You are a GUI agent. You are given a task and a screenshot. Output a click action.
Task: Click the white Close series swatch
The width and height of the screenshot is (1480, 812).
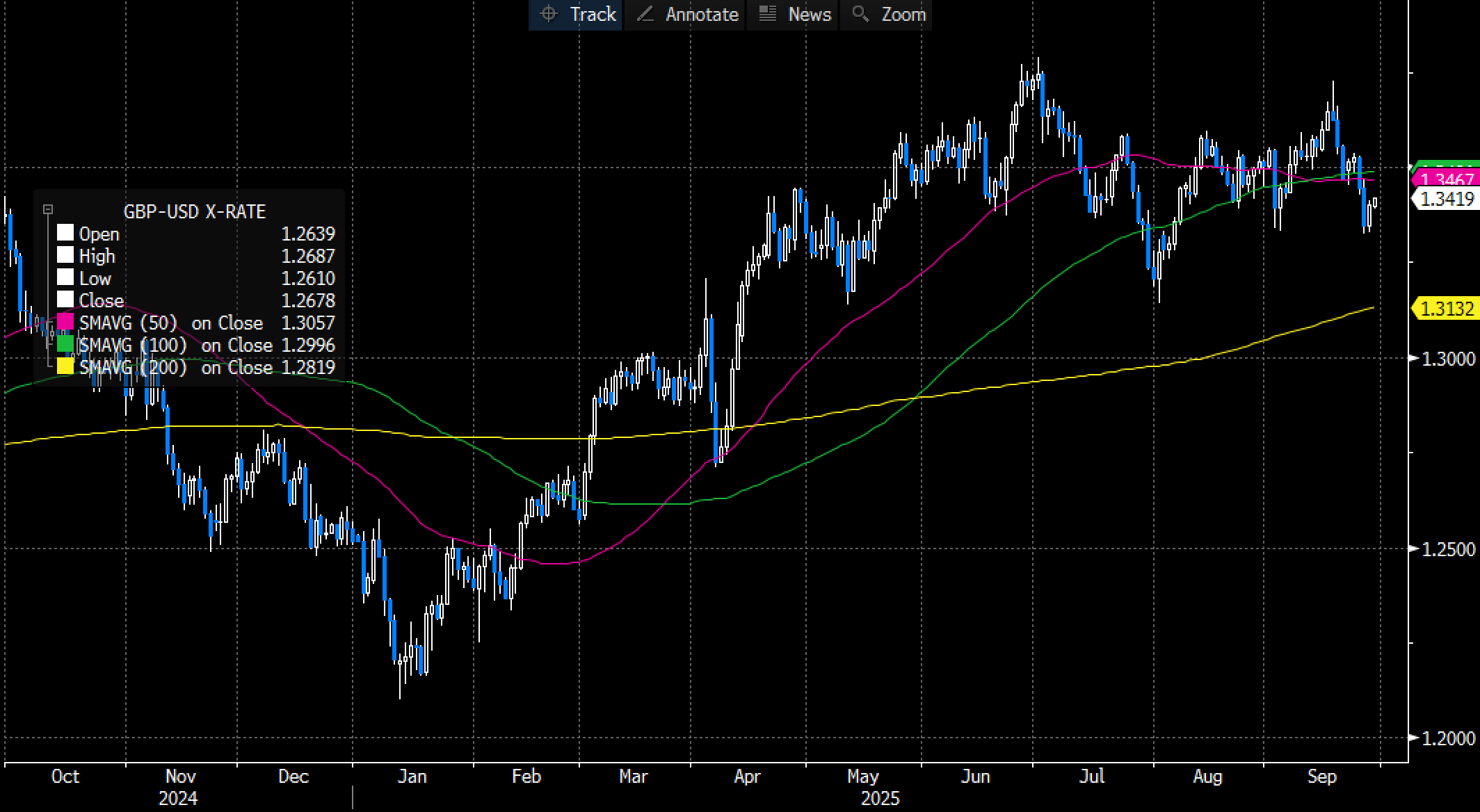point(65,300)
